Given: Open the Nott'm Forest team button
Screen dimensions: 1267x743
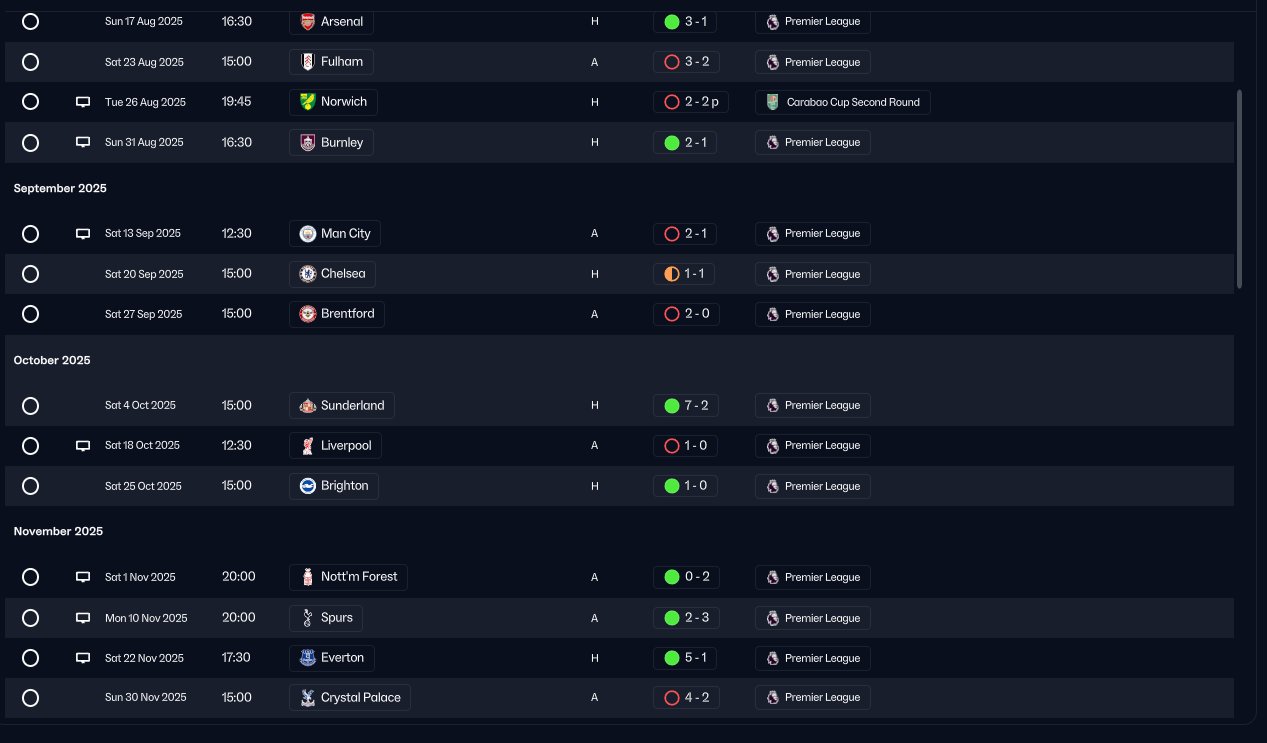Looking at the screenshot, I should 349,577.
